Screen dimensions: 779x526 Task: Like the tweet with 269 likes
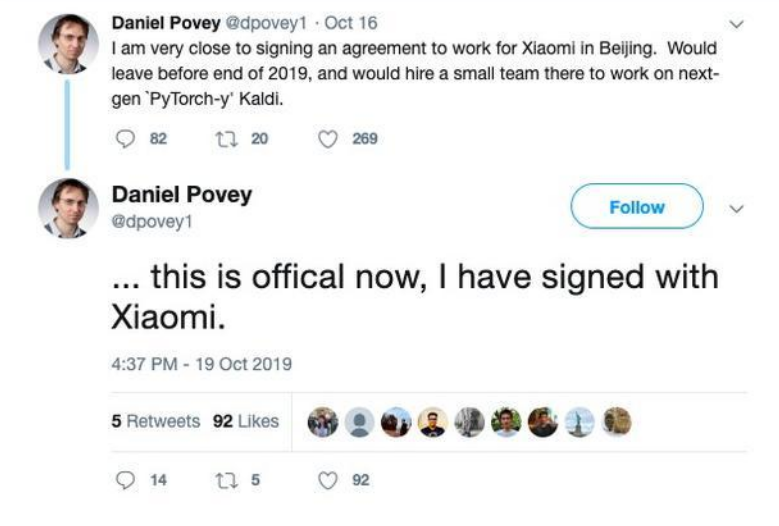point(329,139)
